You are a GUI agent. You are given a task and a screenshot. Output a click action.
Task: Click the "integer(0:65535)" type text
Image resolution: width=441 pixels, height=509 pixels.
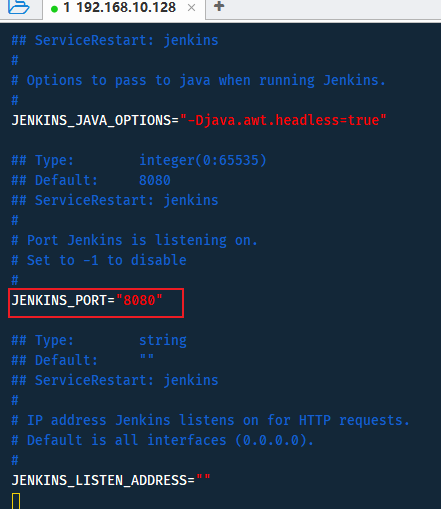203,161
